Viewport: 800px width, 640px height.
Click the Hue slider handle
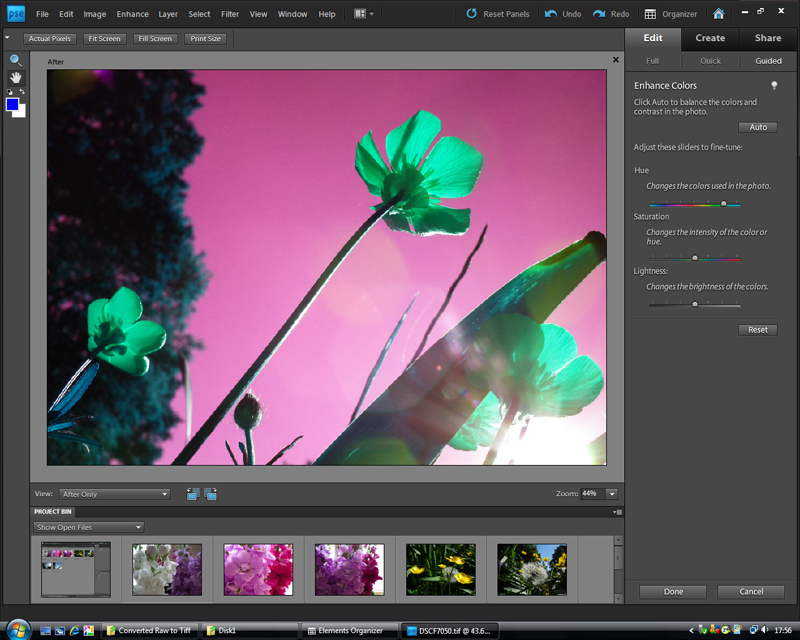[x=723, y=204]
